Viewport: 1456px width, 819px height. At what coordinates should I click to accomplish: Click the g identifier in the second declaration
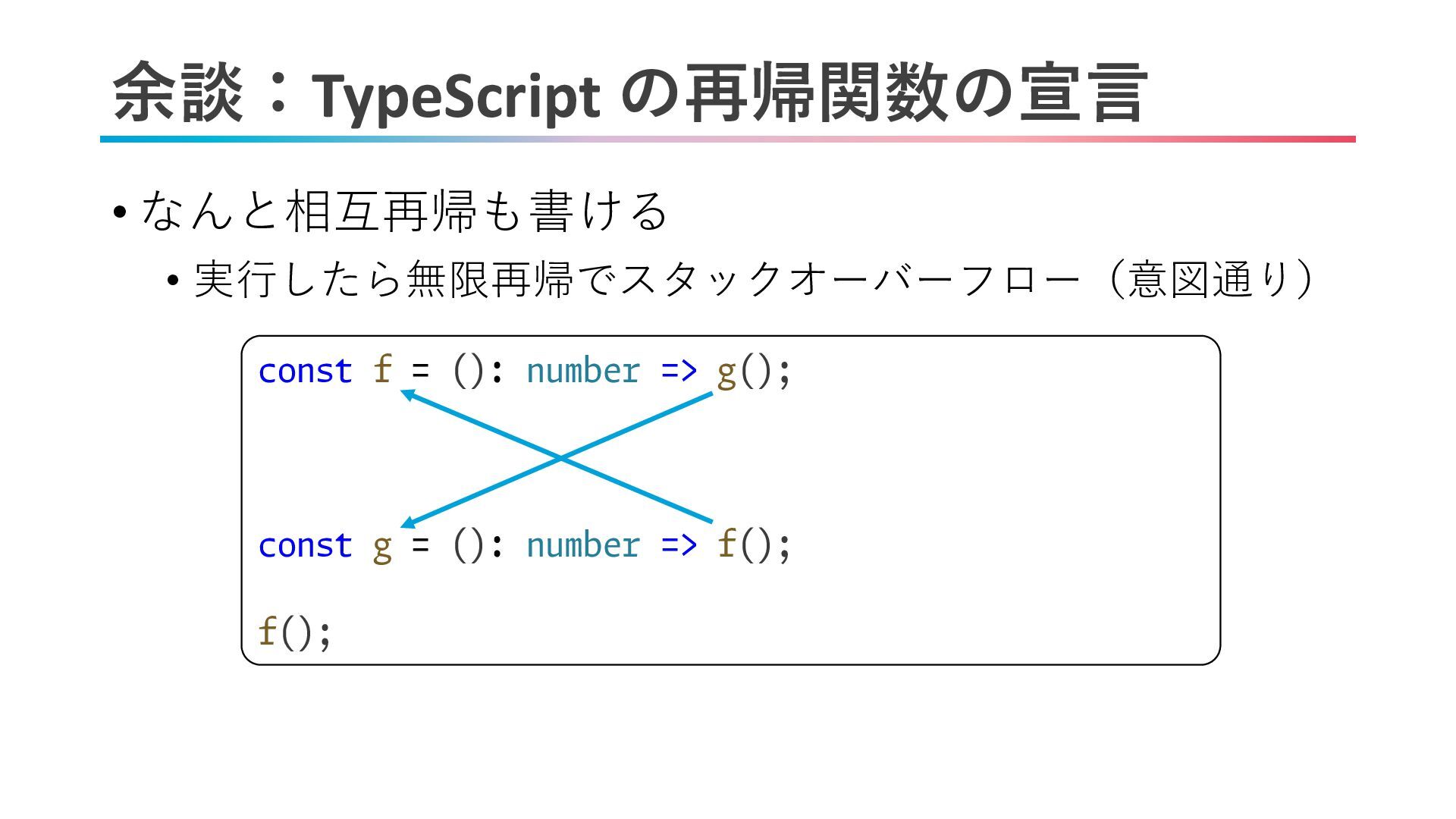click(382, 548)
